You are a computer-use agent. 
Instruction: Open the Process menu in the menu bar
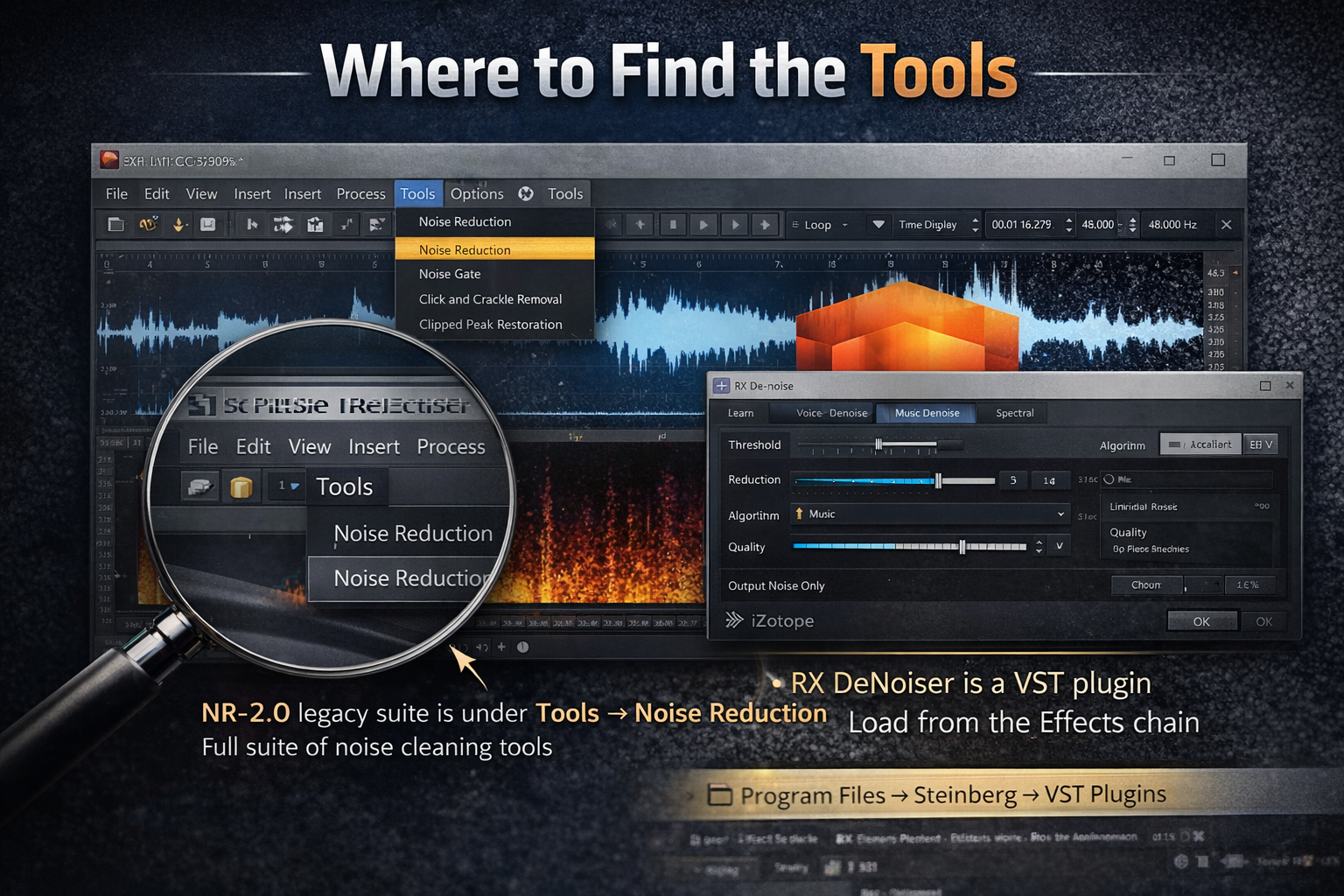pyautogui.click(x=360, y=193)
